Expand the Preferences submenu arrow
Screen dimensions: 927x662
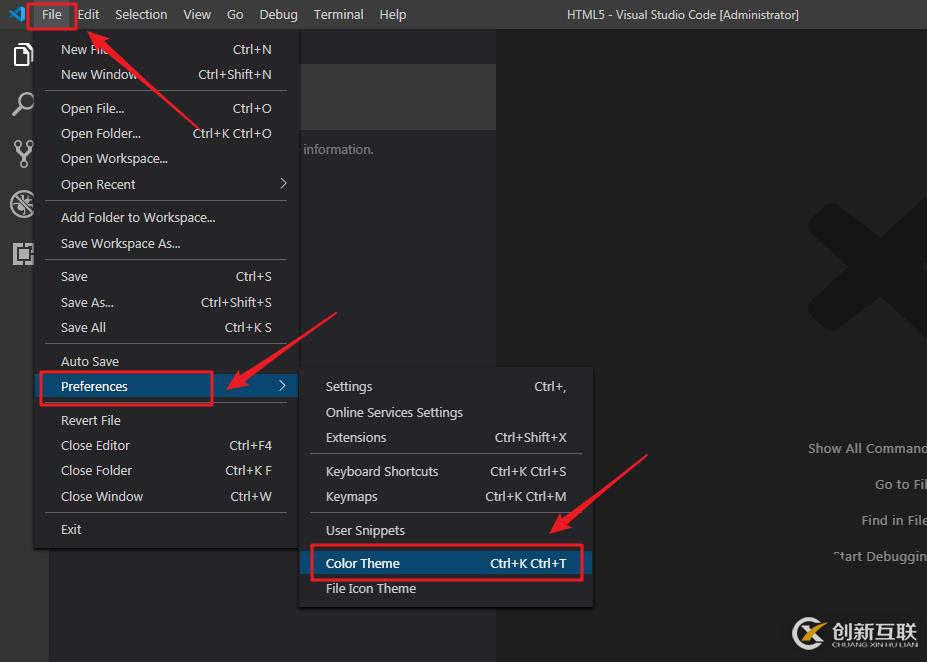pyautogui.click(x=282, y=385)
